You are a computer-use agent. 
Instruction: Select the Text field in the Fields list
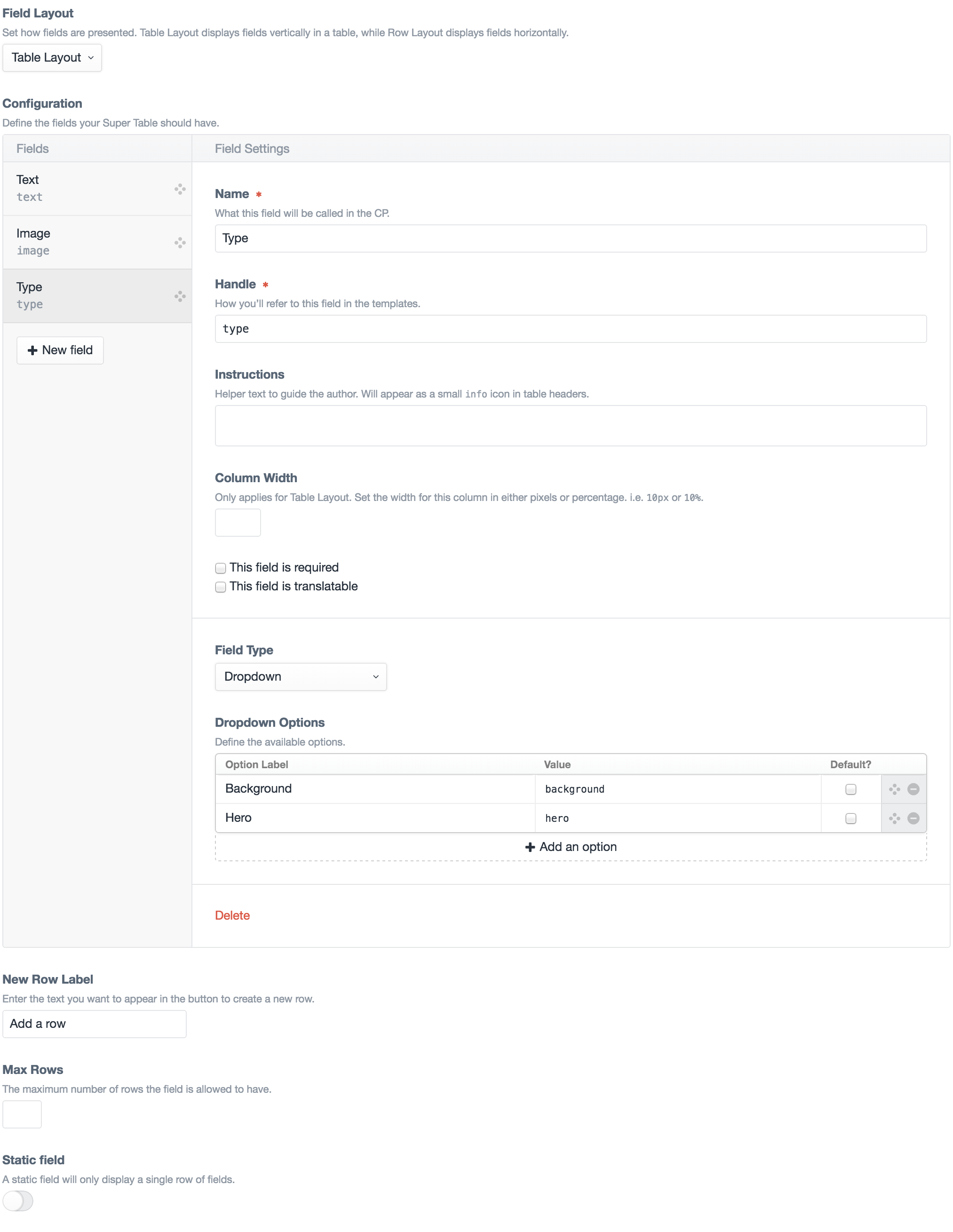tap(85, 188)
